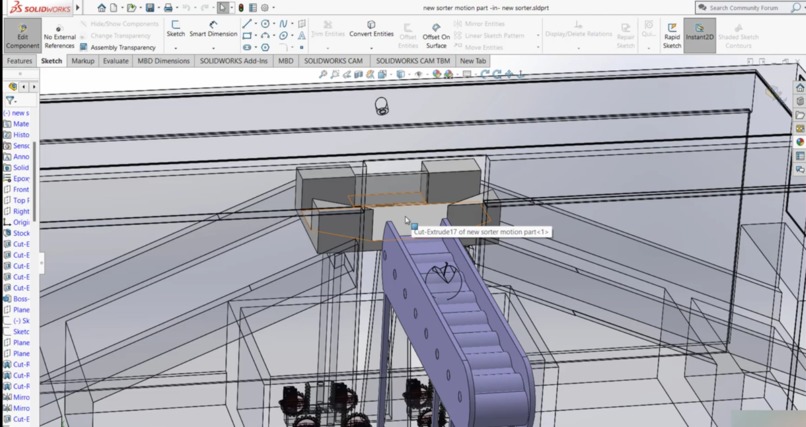Click the Edit Component button
This screenshot has width=806, height=427.
point(22,35)
